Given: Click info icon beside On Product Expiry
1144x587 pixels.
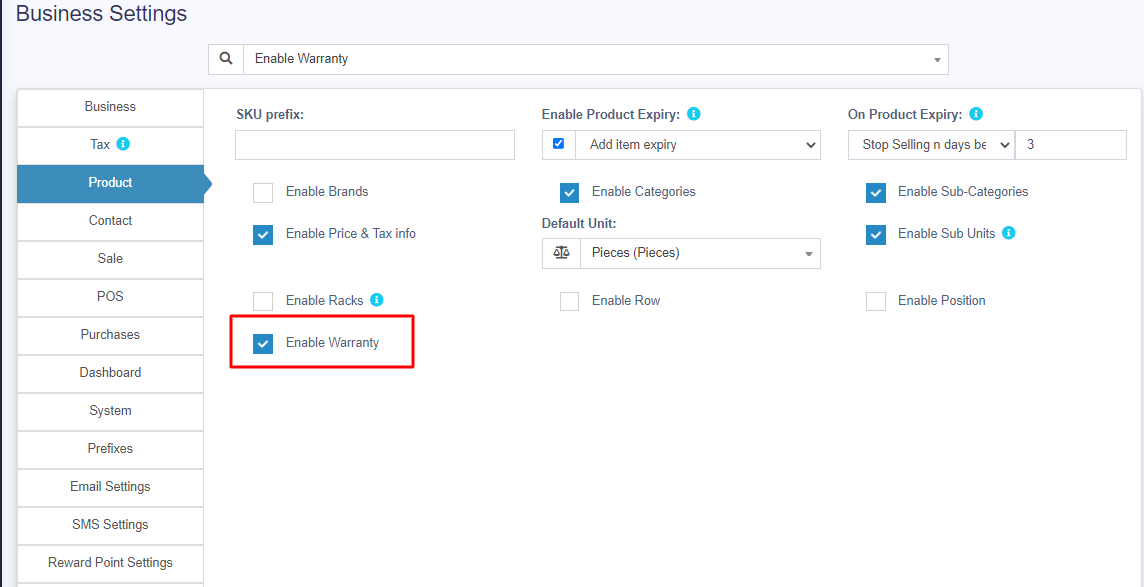Looking at the screenshot, I should pos(976,114).
